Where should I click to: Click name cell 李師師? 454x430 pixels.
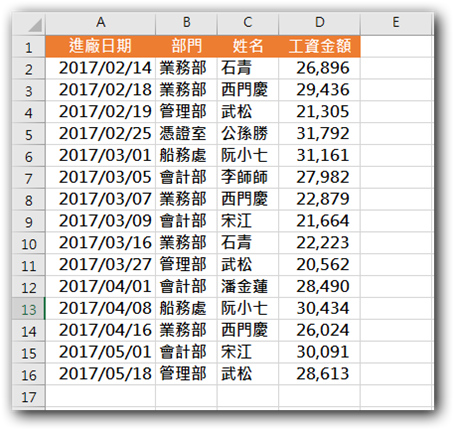click(x=248, y=177)
